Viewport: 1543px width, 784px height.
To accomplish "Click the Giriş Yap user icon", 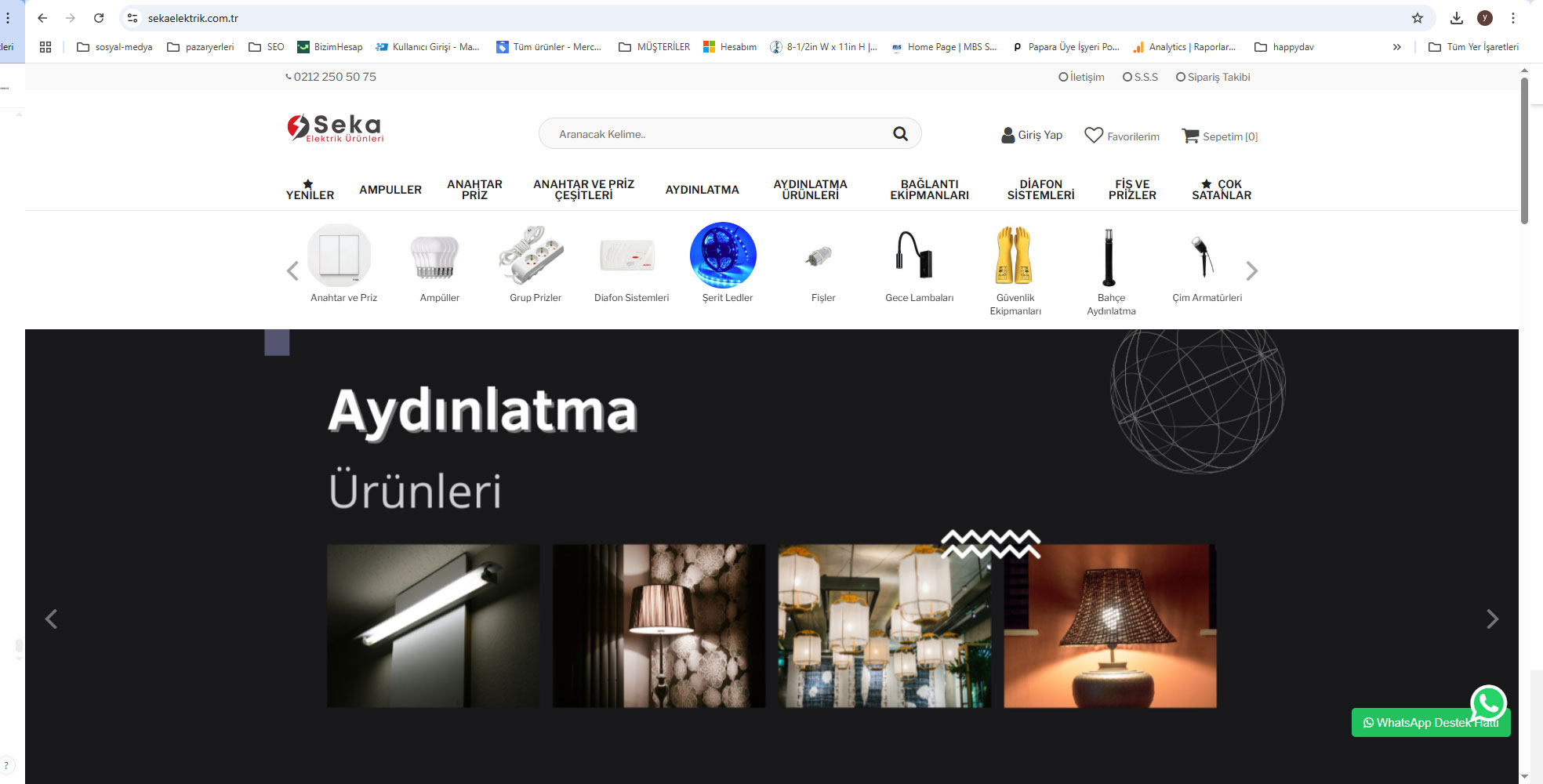I will 1007,136.
